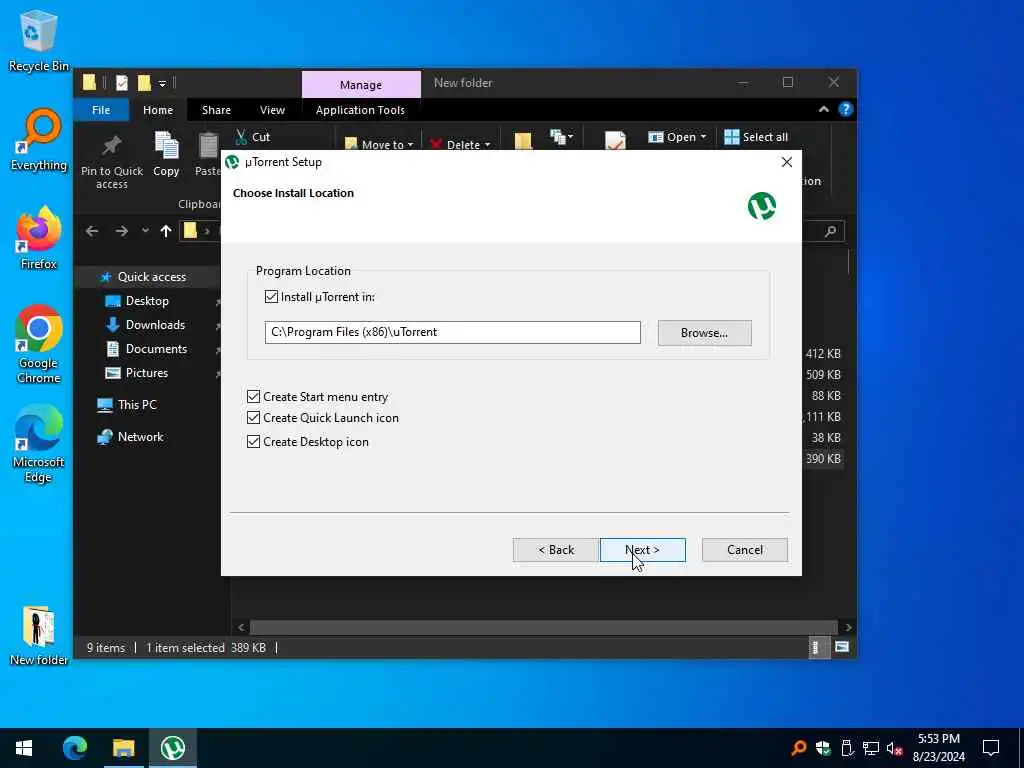Open Documents in navigation pane

tap(156, 349)
